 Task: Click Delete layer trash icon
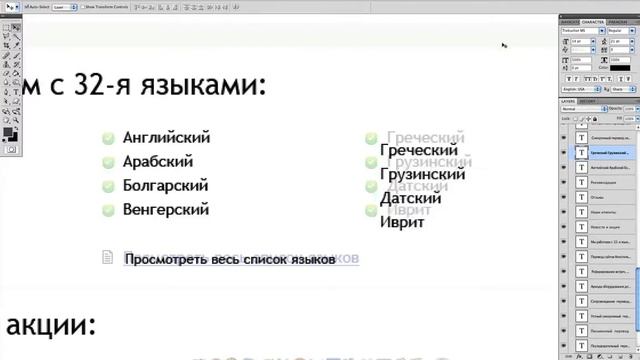(x=631, y=357)
